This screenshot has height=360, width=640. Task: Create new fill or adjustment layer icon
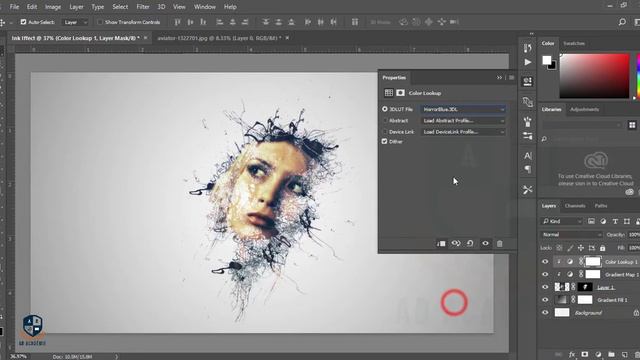click(598, 354)
